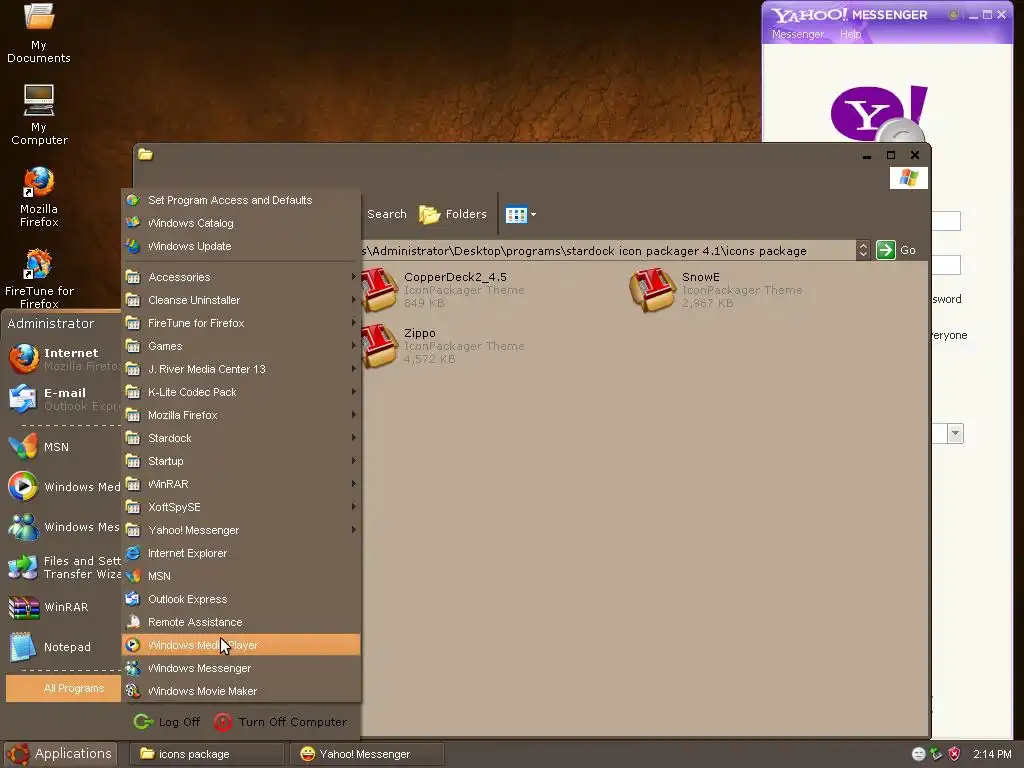The image size is (1024, 768).
Task: Open the Views dropdown in explorer toolbar
Action: [x=520, y=214]
